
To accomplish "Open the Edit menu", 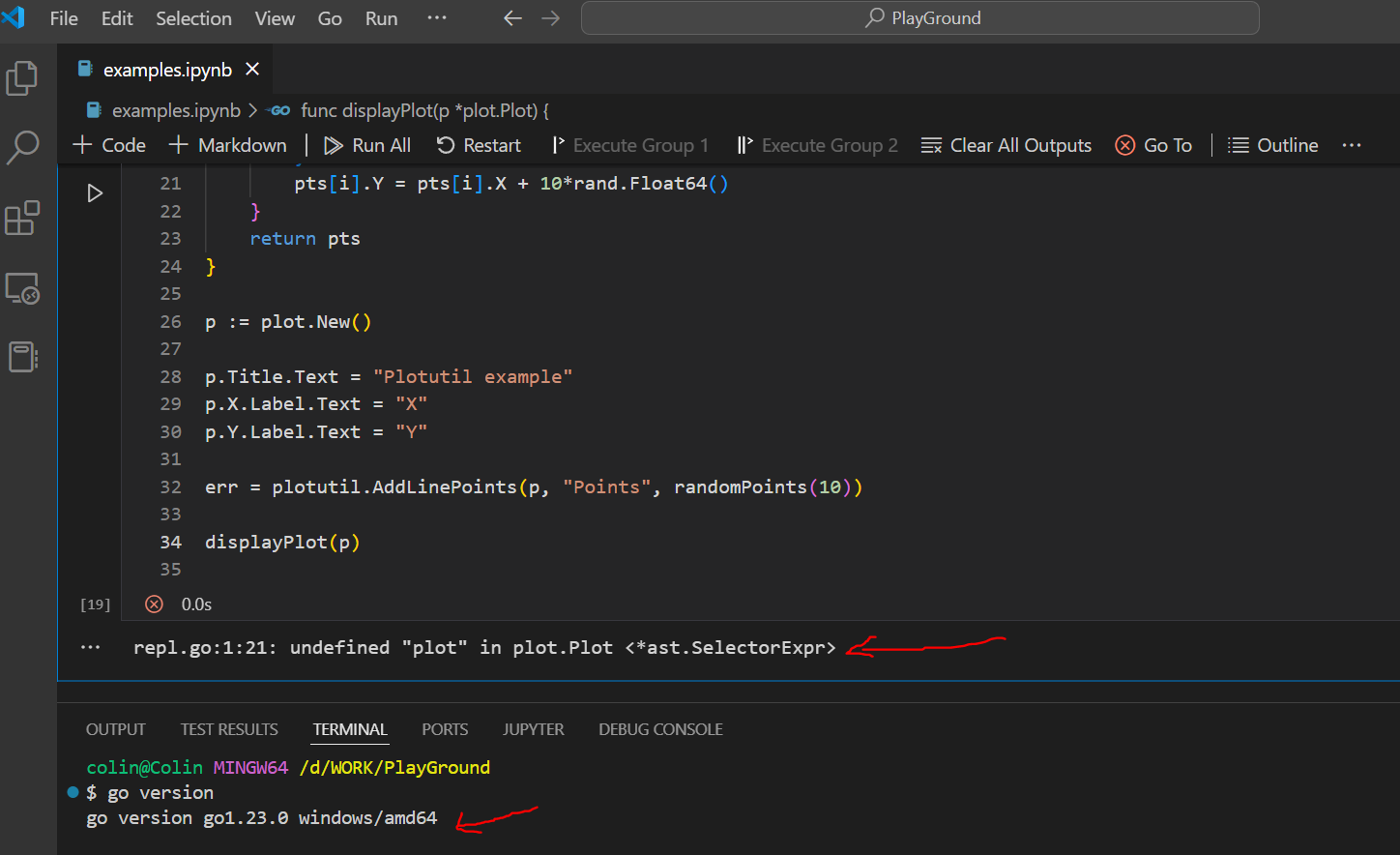I will 117,18.
